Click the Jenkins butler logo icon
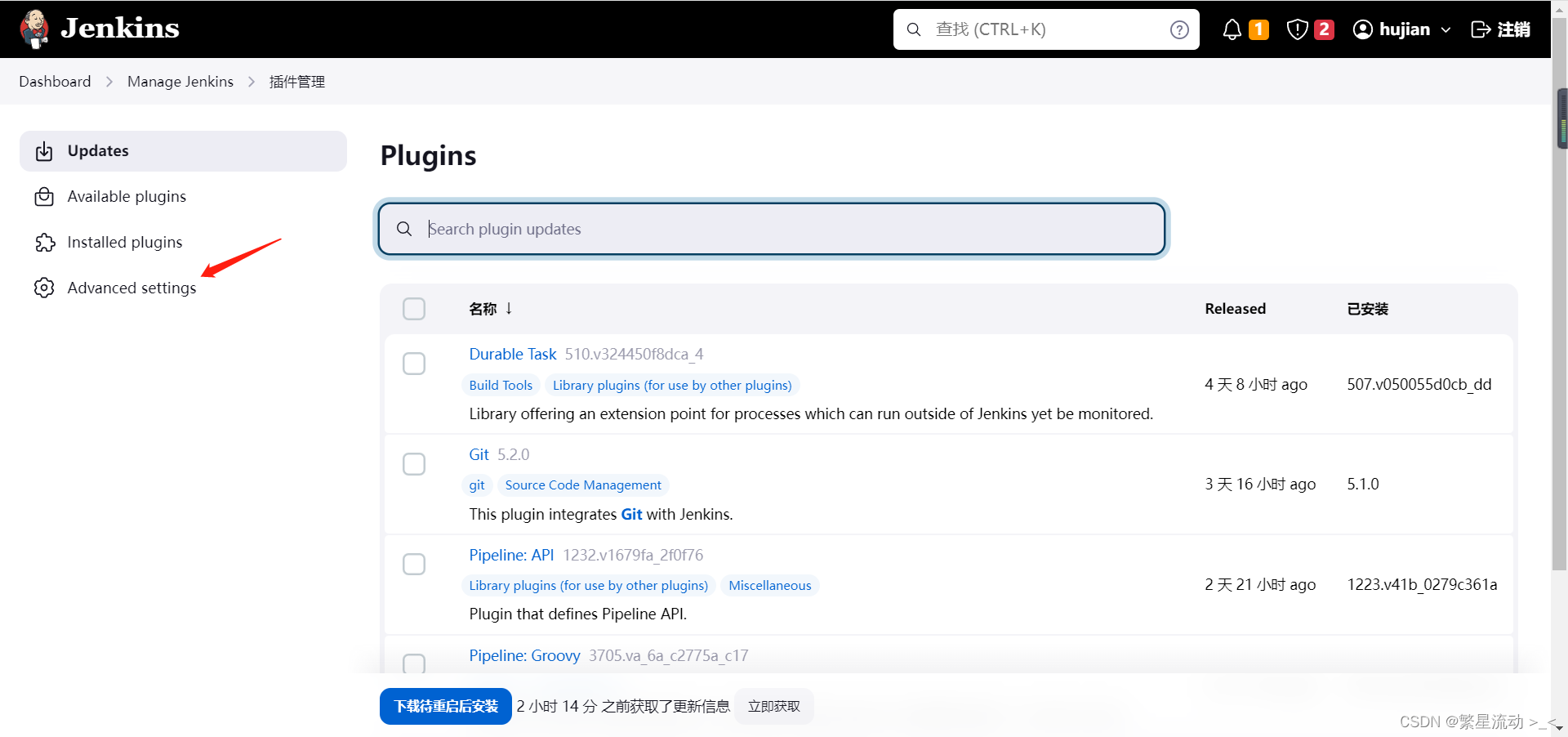This screenshot has width=1568, height=737. (34, 29)
